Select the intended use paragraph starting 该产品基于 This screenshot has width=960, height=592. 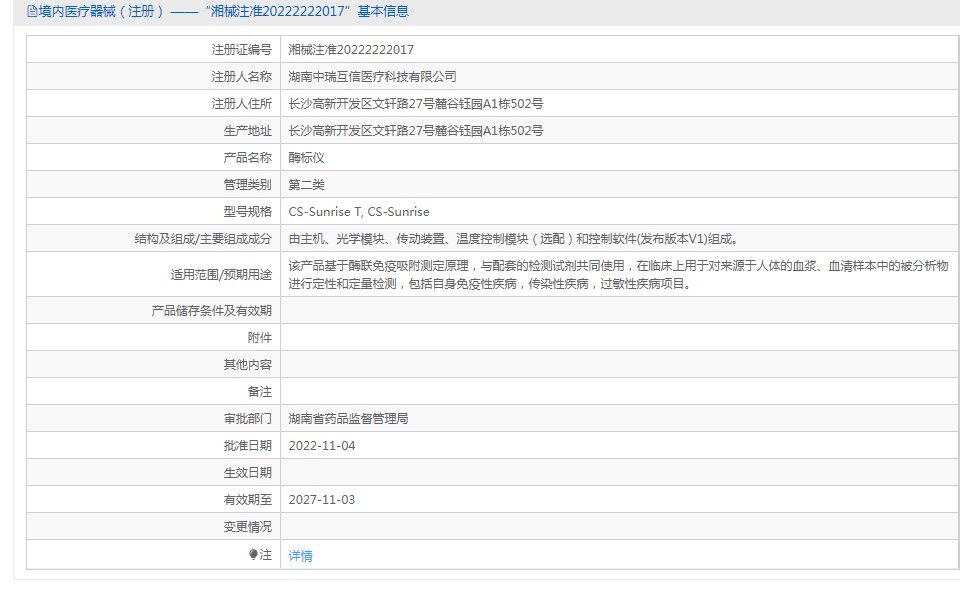point(618,274)
